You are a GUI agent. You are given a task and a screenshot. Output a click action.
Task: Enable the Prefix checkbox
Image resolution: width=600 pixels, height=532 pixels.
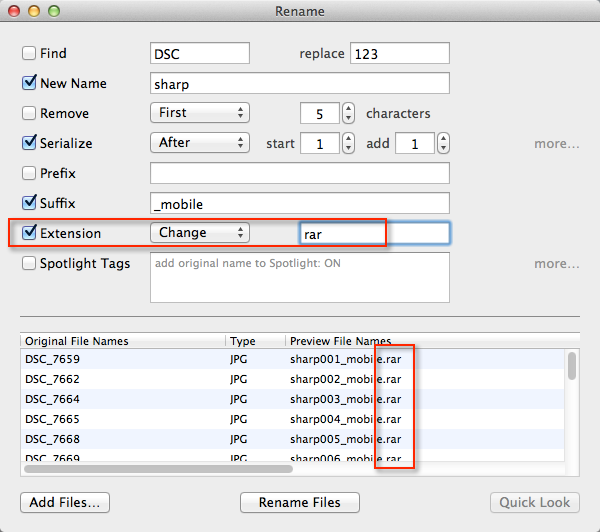click(29, 173)
